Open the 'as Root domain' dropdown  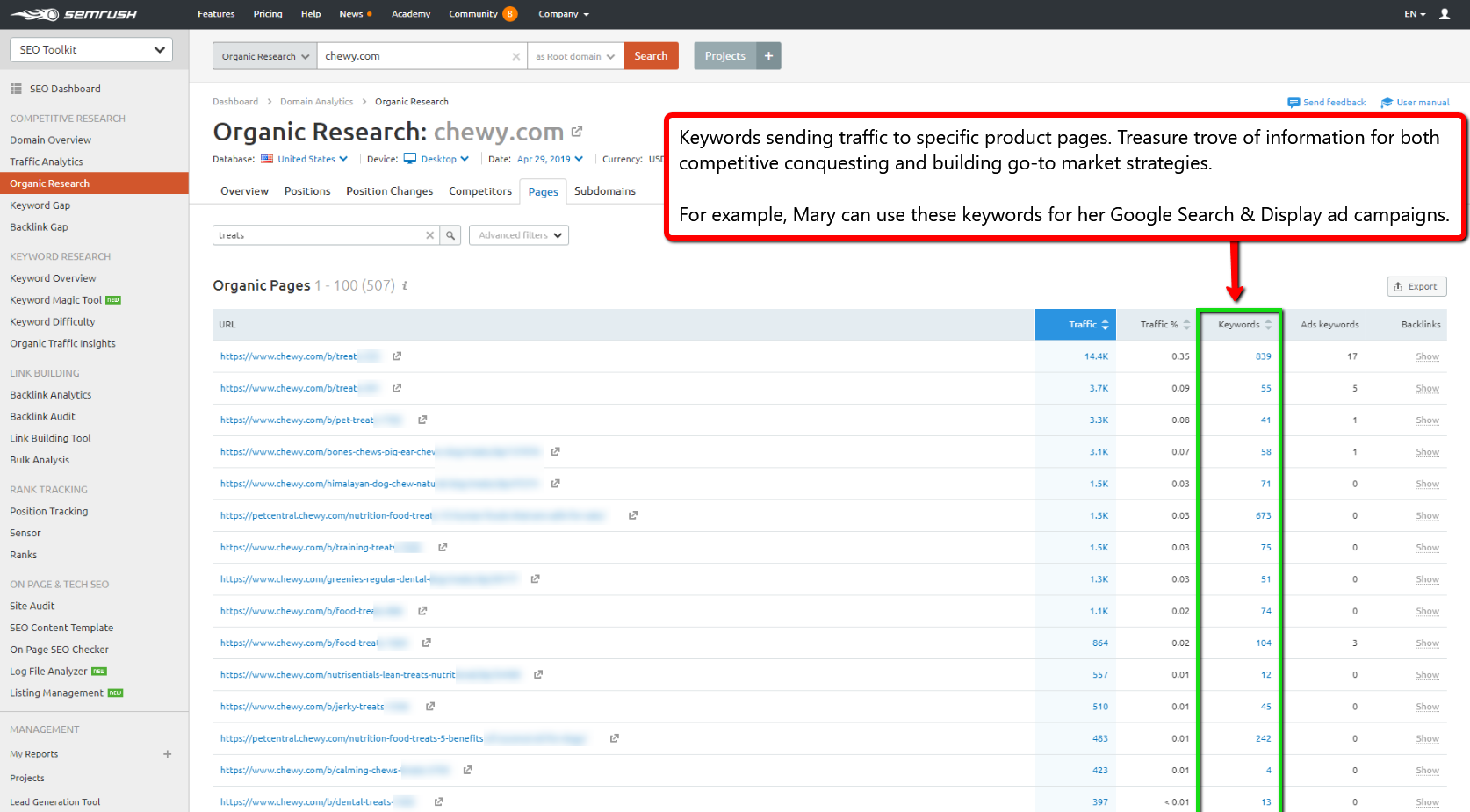click(x=575, y=56)
